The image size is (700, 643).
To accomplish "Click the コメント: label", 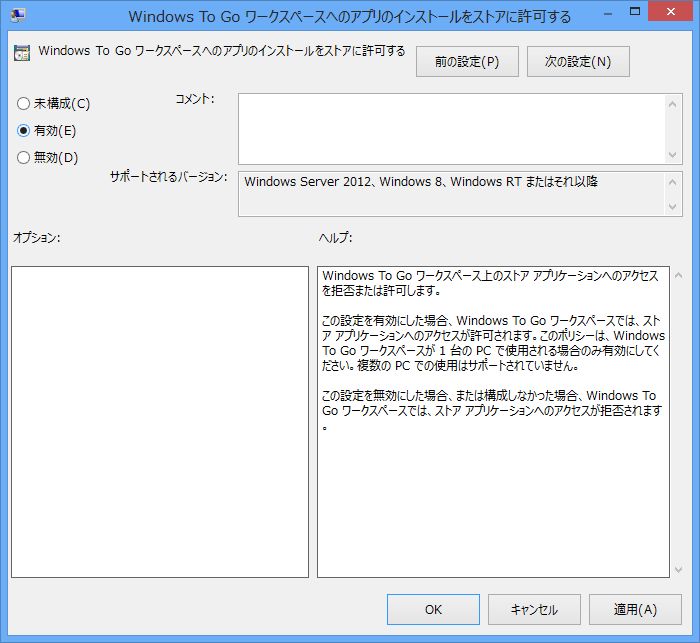I will tap(195, 99).
